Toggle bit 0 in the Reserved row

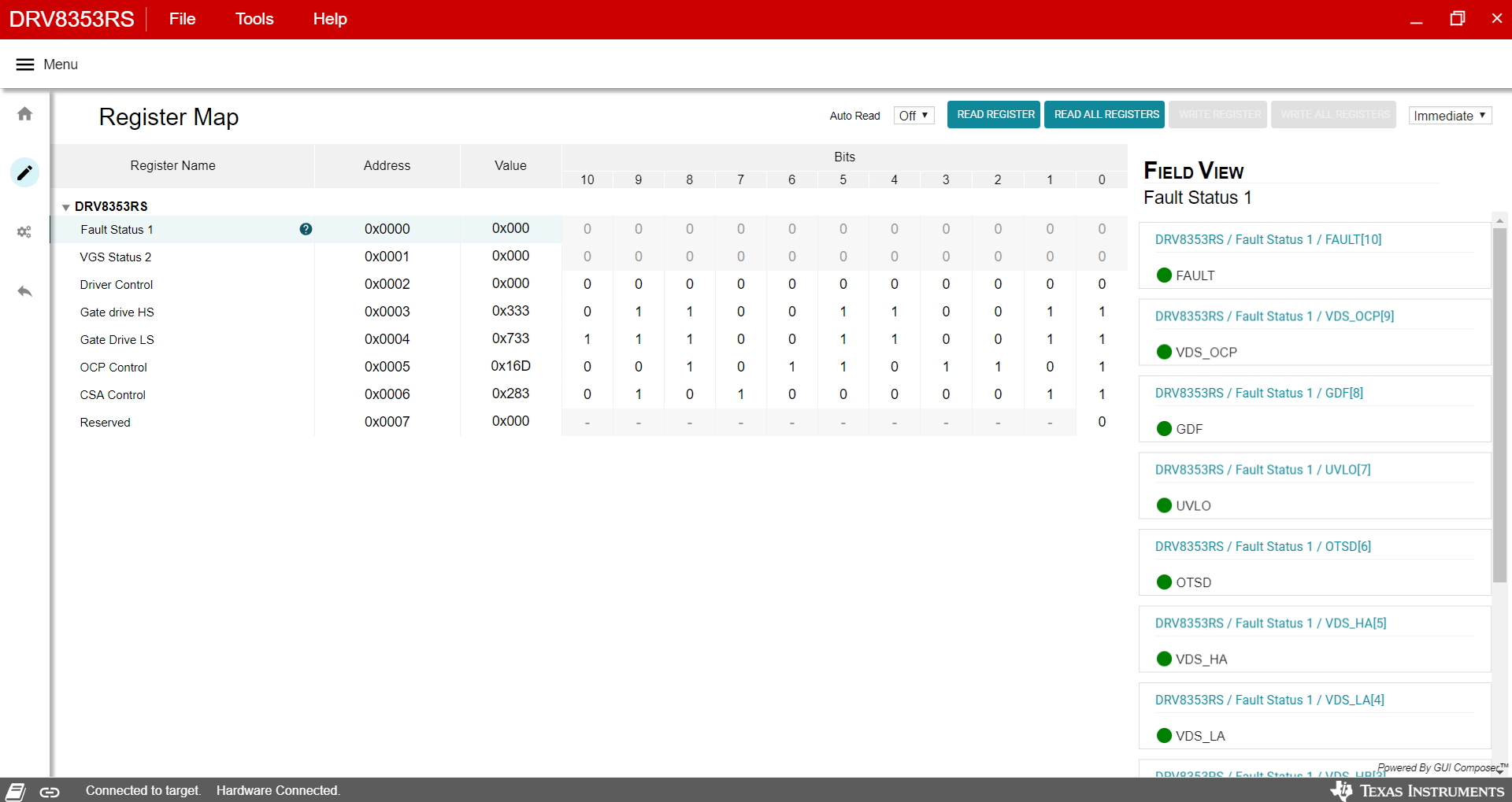click(1102, 422)
